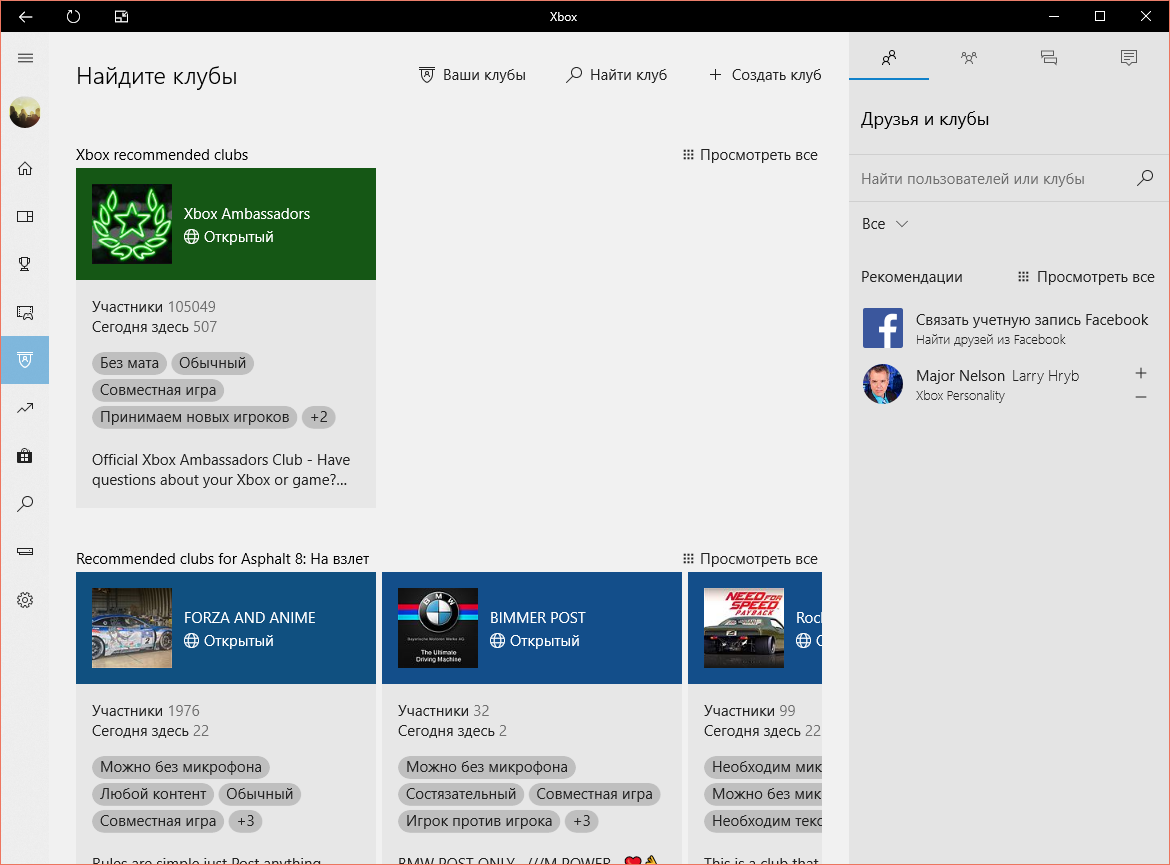Open FORZA AND ANIME club
Image resolution: width=1170 pixels, height=865 pixels.
point(226,628)
